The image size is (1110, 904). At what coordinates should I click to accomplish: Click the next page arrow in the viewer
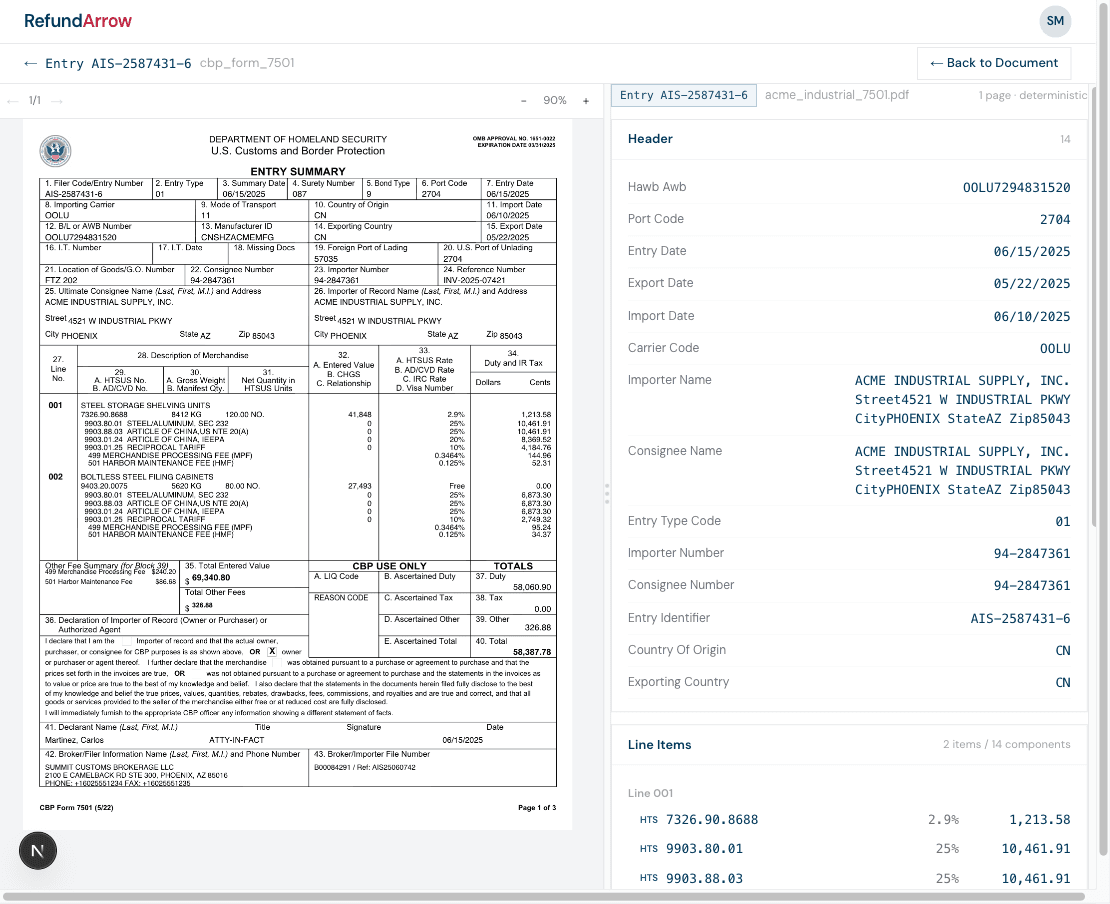56,100
